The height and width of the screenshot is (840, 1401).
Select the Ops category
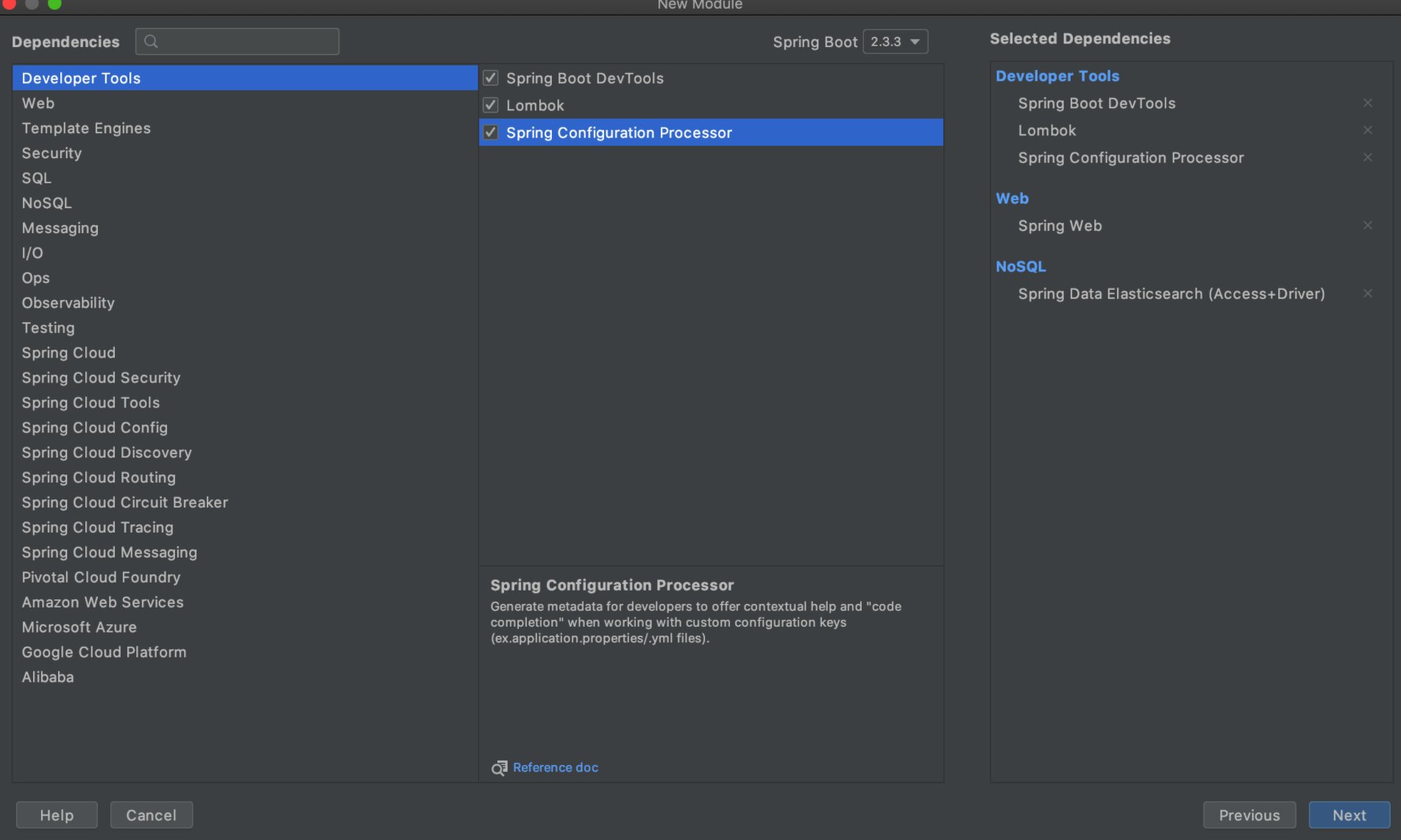pos(245,278)
